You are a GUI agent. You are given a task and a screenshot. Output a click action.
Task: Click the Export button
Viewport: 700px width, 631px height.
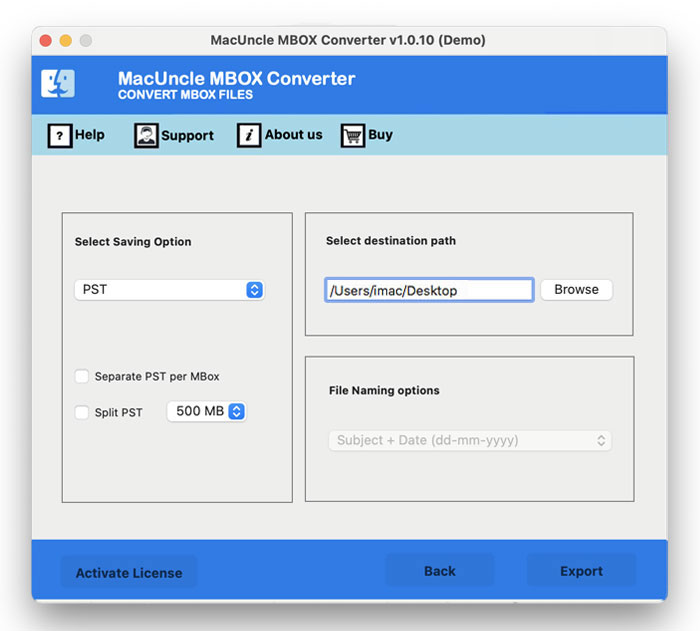pyautogui.click(x=581, y=571)
